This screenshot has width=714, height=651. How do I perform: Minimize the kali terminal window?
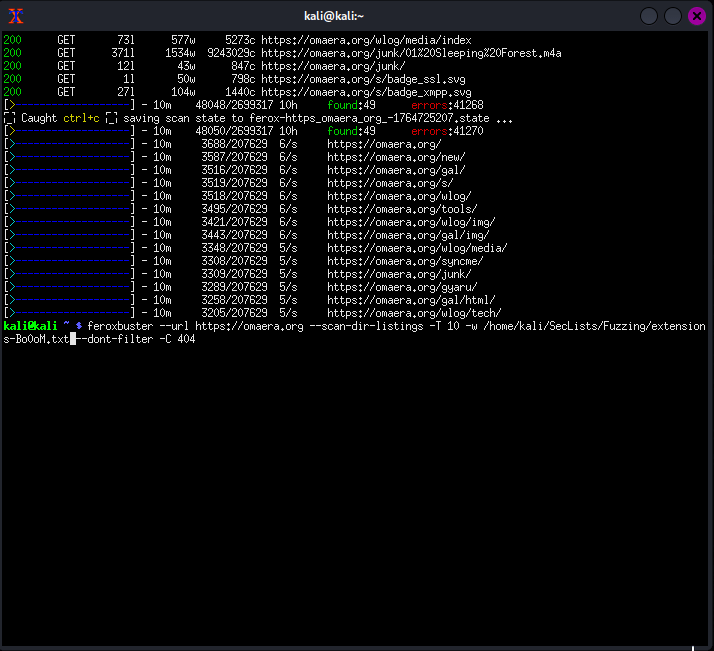coord(649,15)
